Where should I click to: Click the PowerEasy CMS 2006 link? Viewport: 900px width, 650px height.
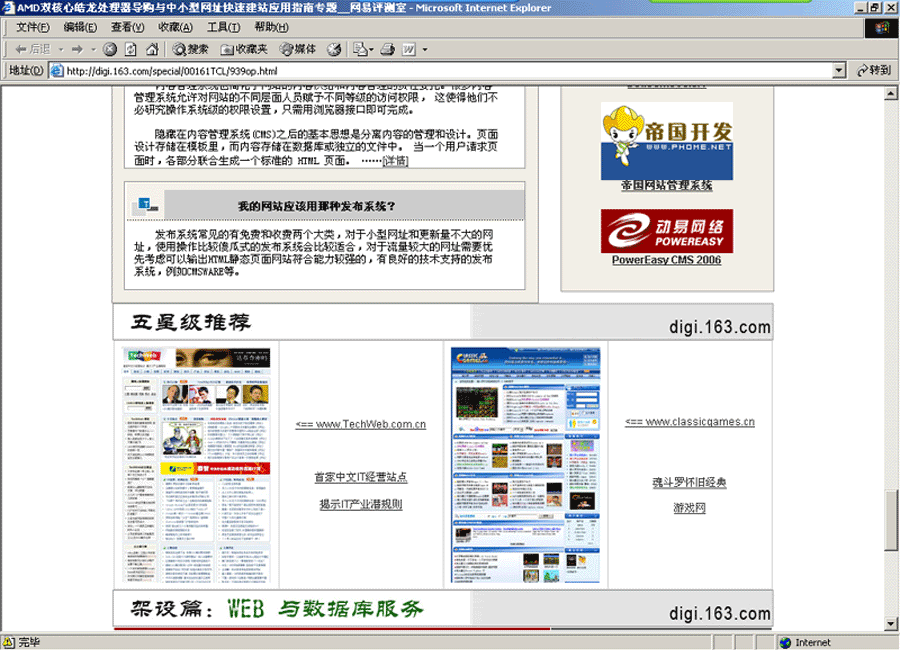coord(666,260)
